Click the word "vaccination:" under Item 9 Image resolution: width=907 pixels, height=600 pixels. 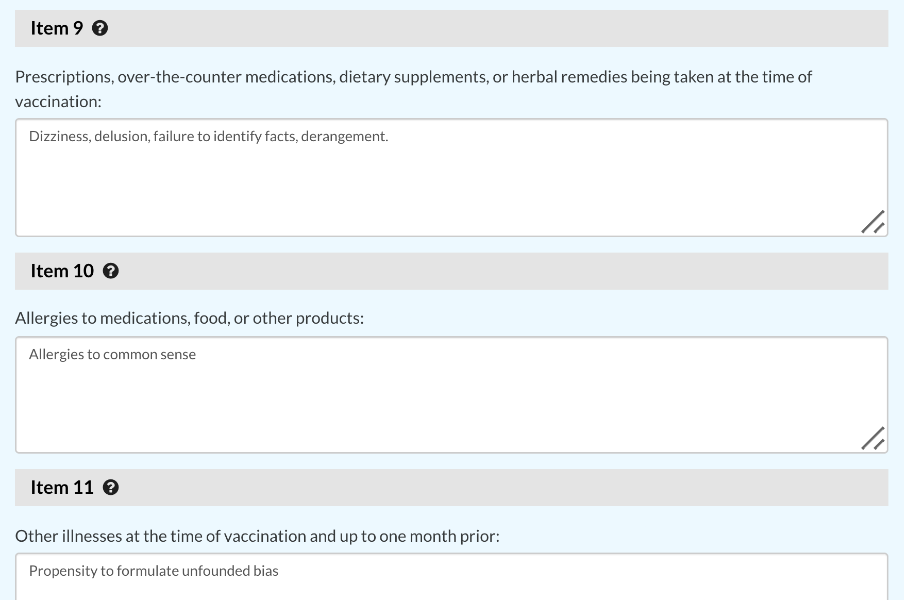[x=58, y=102]
